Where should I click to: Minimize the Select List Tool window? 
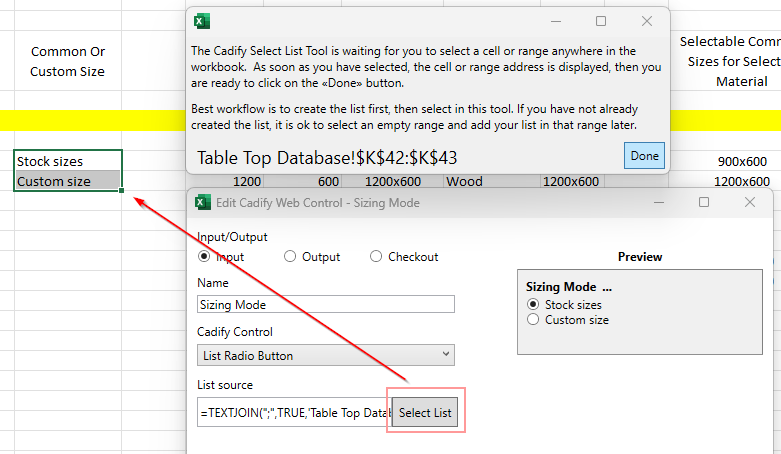556,21
